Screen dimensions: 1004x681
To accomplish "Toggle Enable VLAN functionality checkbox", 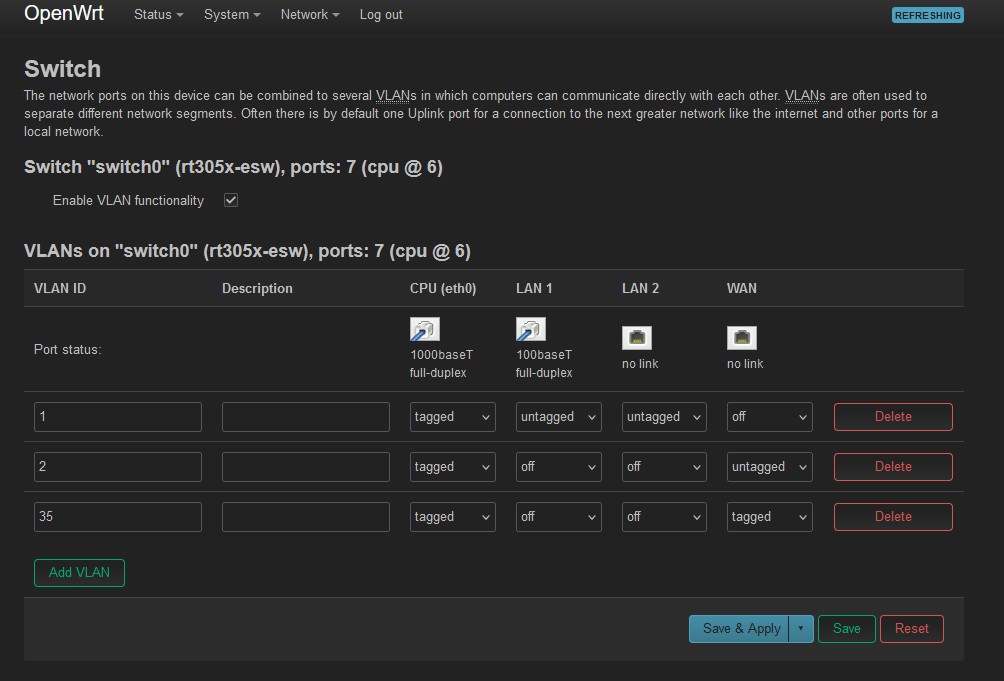I will tap(231, 200).
